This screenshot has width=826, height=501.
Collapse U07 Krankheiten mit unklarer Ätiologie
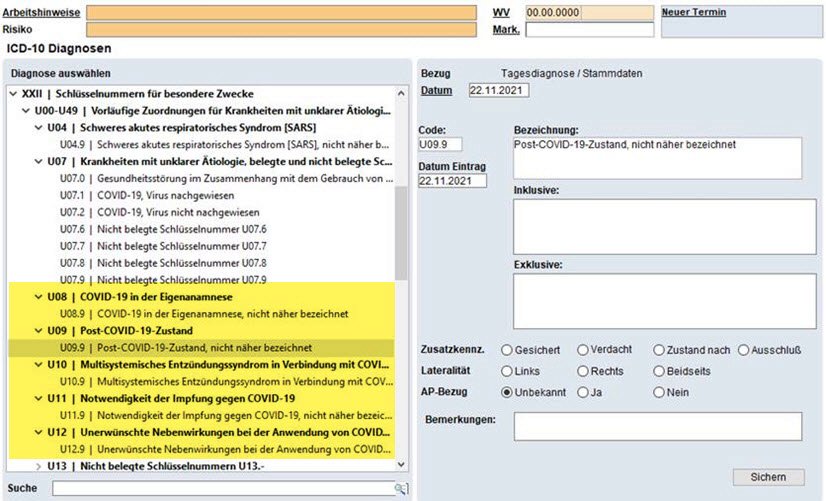click(39, 161)
